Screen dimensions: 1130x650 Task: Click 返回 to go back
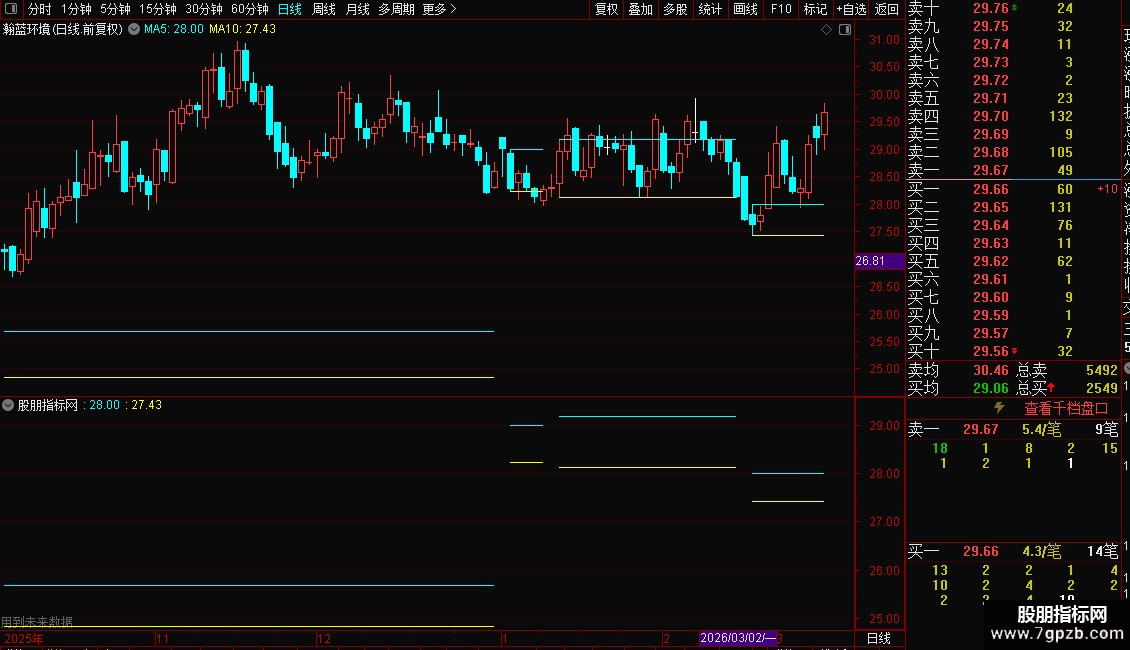886,9
